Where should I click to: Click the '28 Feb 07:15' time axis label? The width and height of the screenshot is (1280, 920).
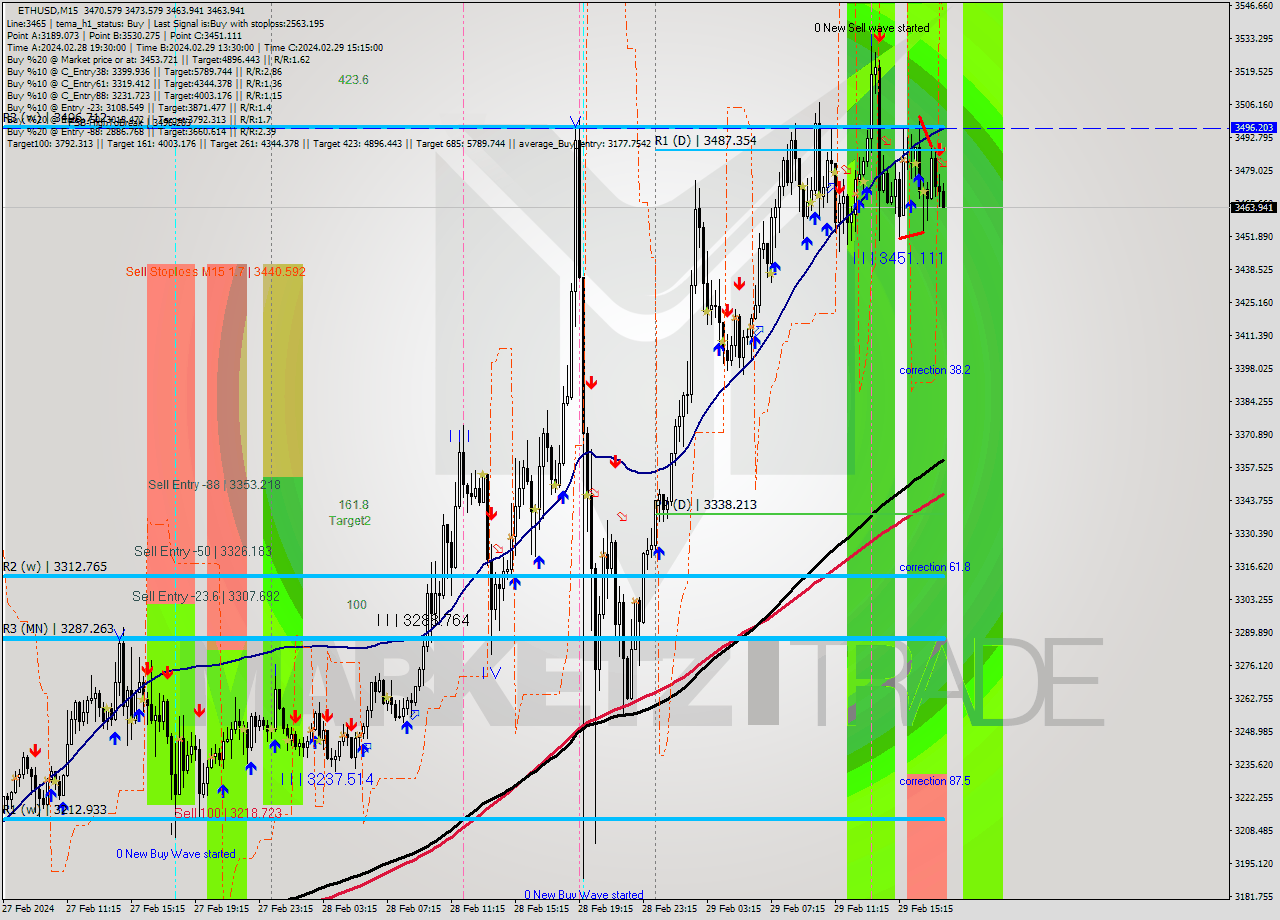tap(413, 909)
